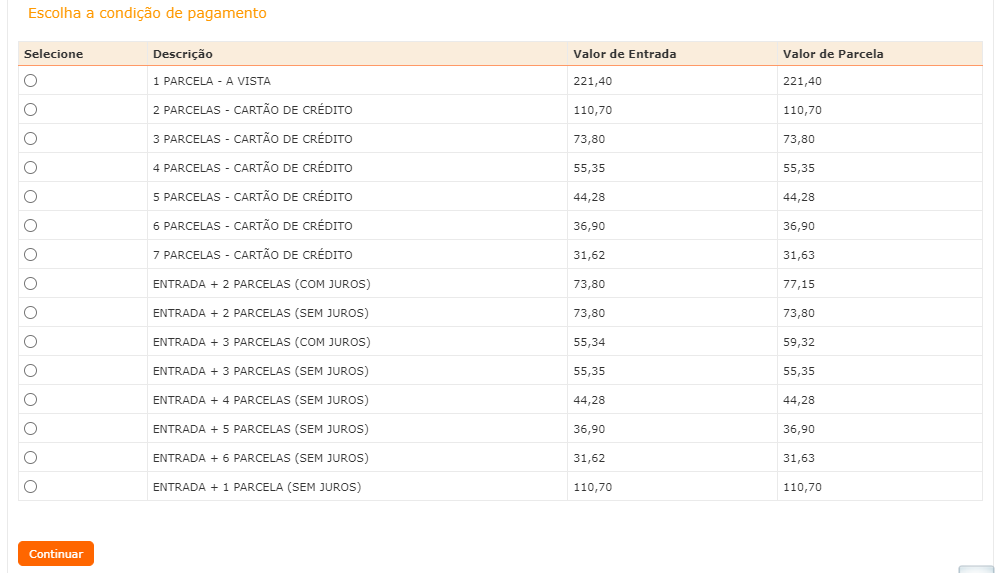The height and width of the screenshot is (573, 1001).
Task: Click the Selecione column header
Action: (x=54, y=54)
